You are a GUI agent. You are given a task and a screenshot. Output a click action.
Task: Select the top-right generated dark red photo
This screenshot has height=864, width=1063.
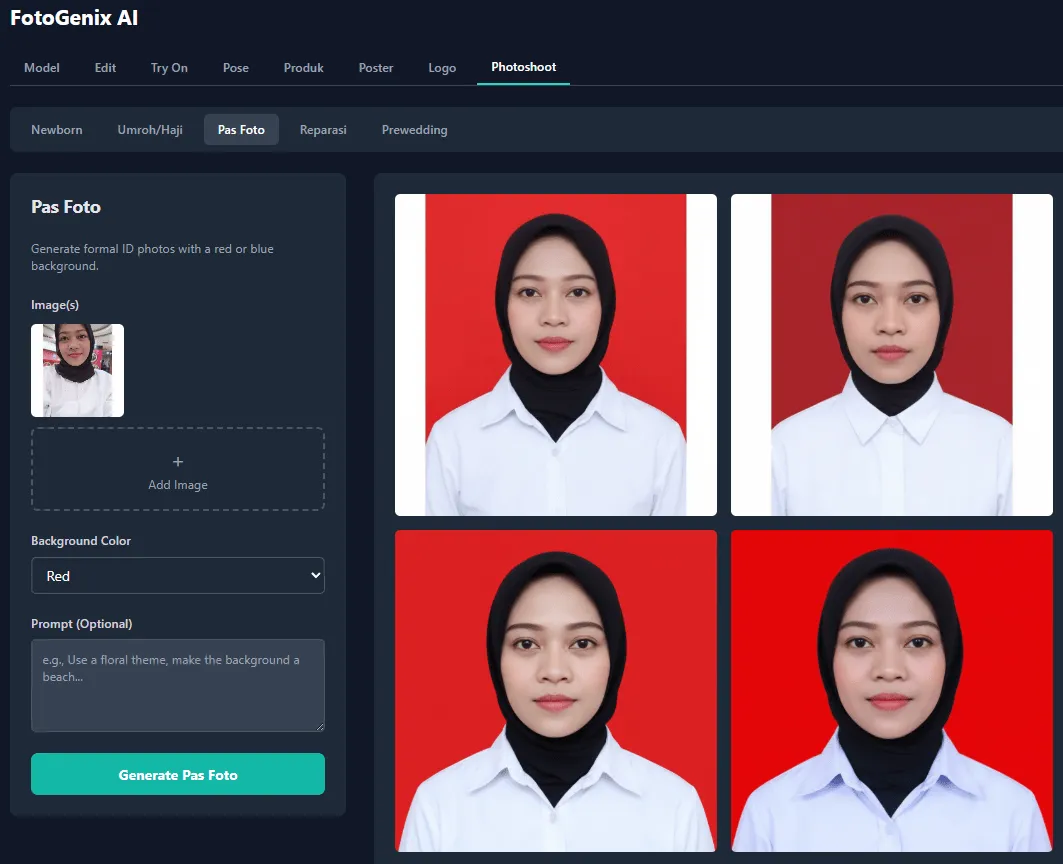[x=891, y=355]
